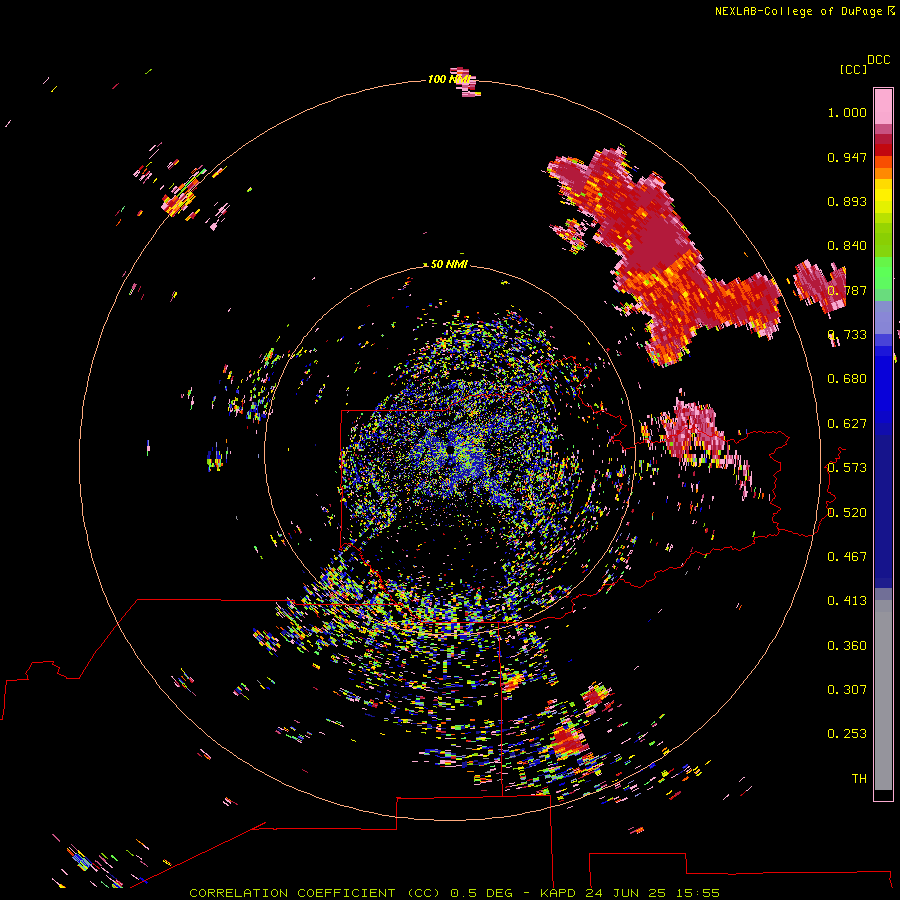The image size is (900, 900).
Task: Click the 50 NMI range ring label
Action: (x=449, y=264)
